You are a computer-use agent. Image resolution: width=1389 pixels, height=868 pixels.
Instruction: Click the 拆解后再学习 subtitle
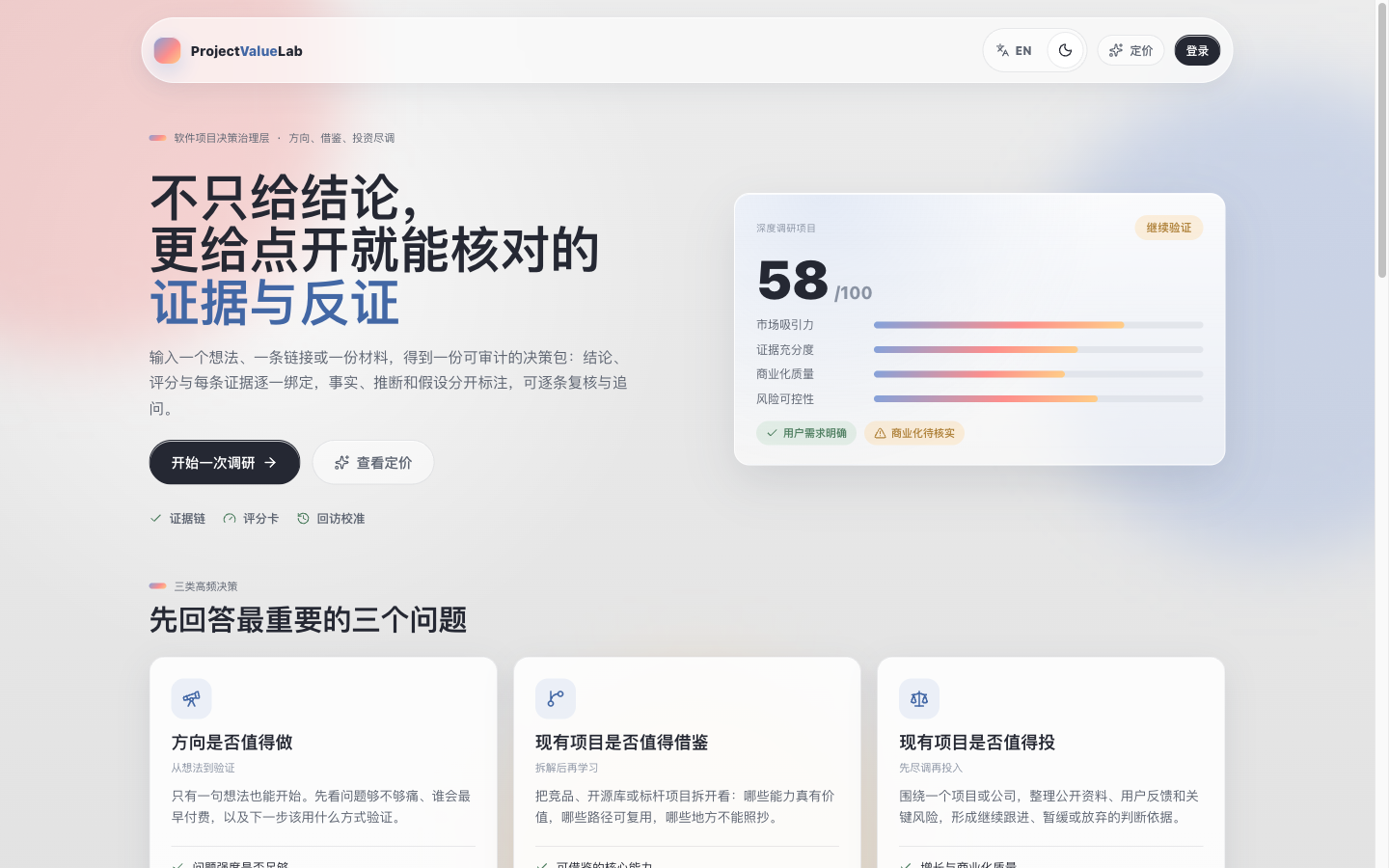567,768
